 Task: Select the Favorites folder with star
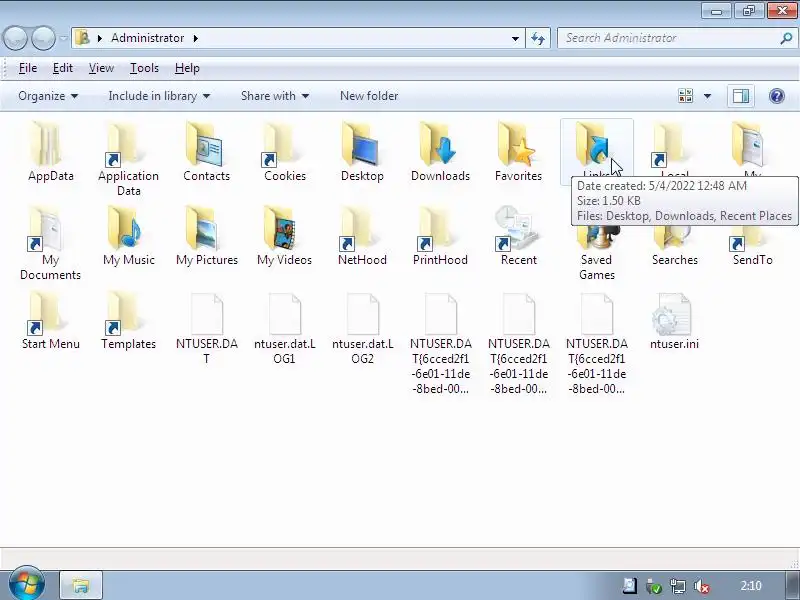518,145
